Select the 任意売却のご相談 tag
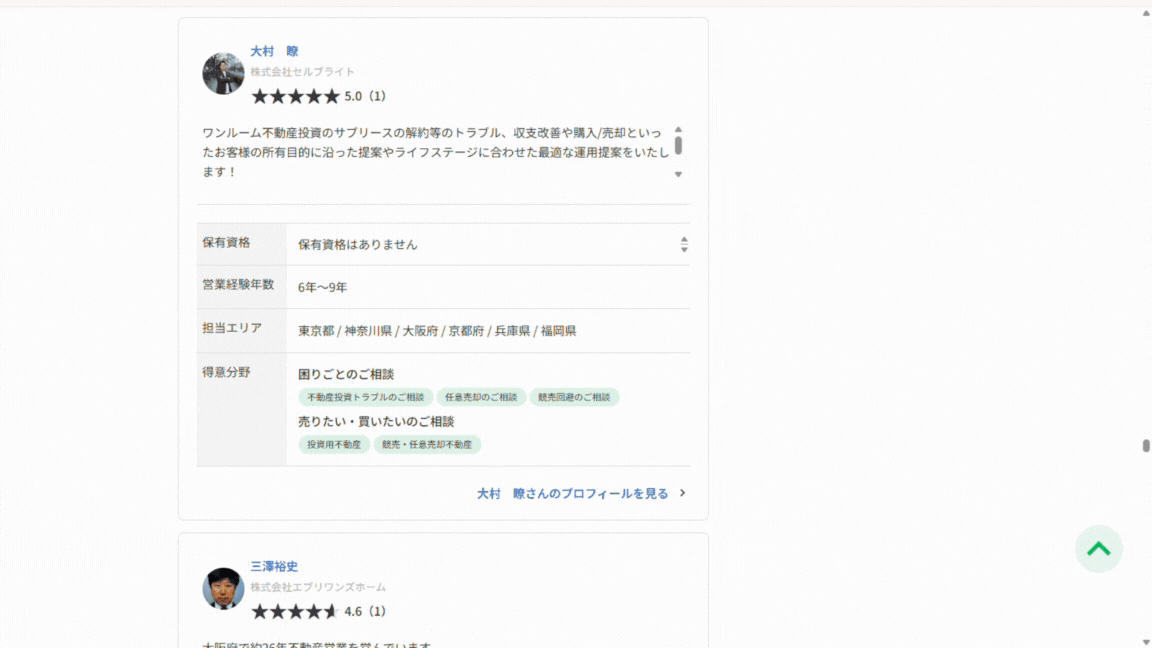This screenshot has height=648, width=1152. coord(482,397)
